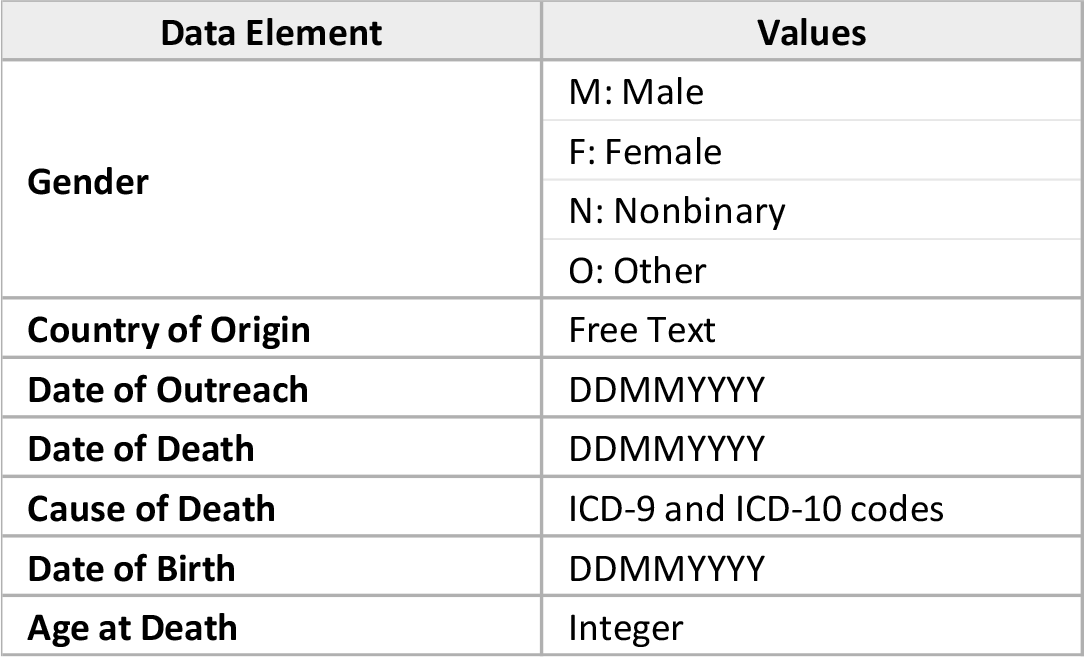This screenshot has height=657, width=1084.
Task: Select the Date of Birth DDMMYYYY value
Action: click(812, 566)
